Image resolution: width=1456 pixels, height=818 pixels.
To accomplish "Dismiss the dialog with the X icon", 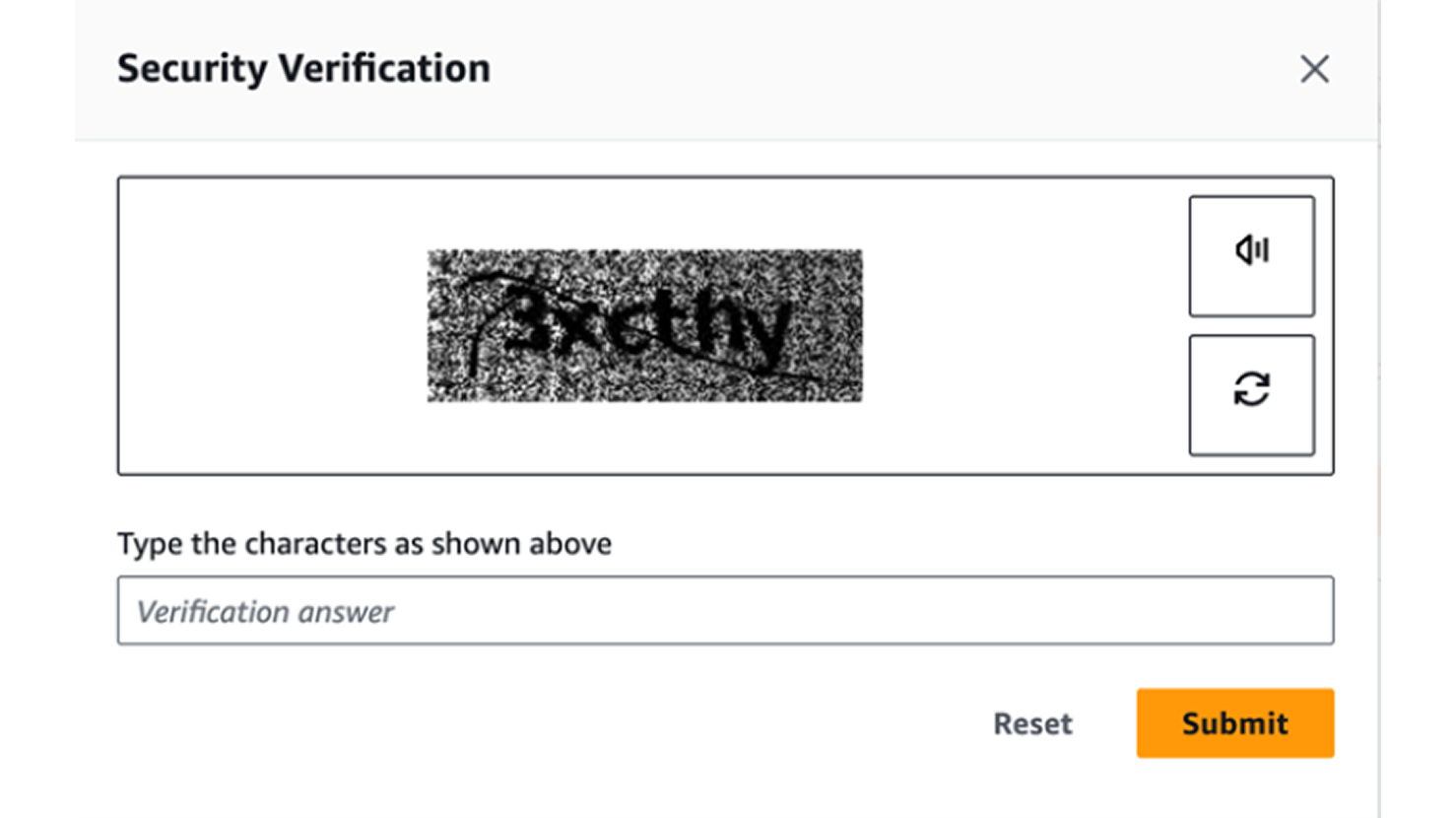I will 1314,69.
